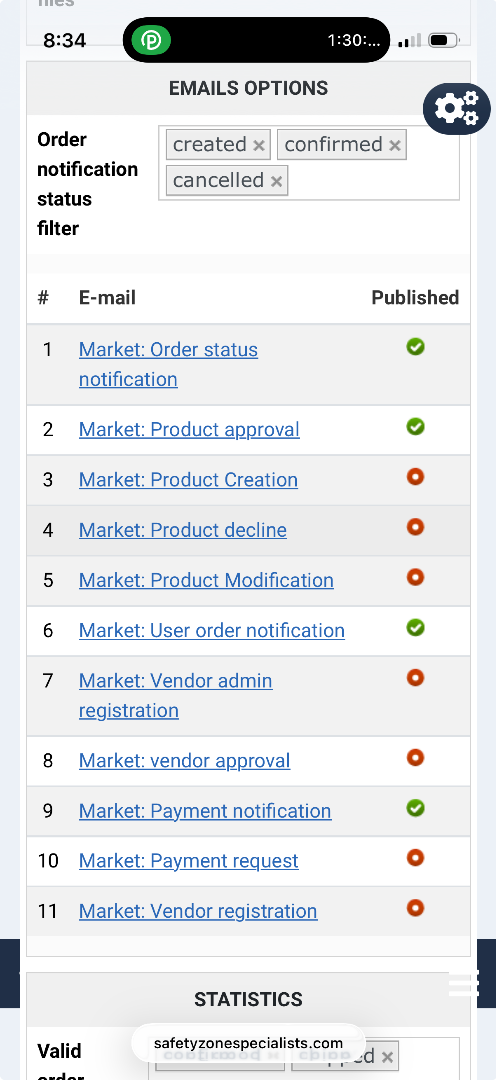This screenshot has width=496, height=1080.
Task: Publish the Payment request email
Action: (x=415, y=858)
